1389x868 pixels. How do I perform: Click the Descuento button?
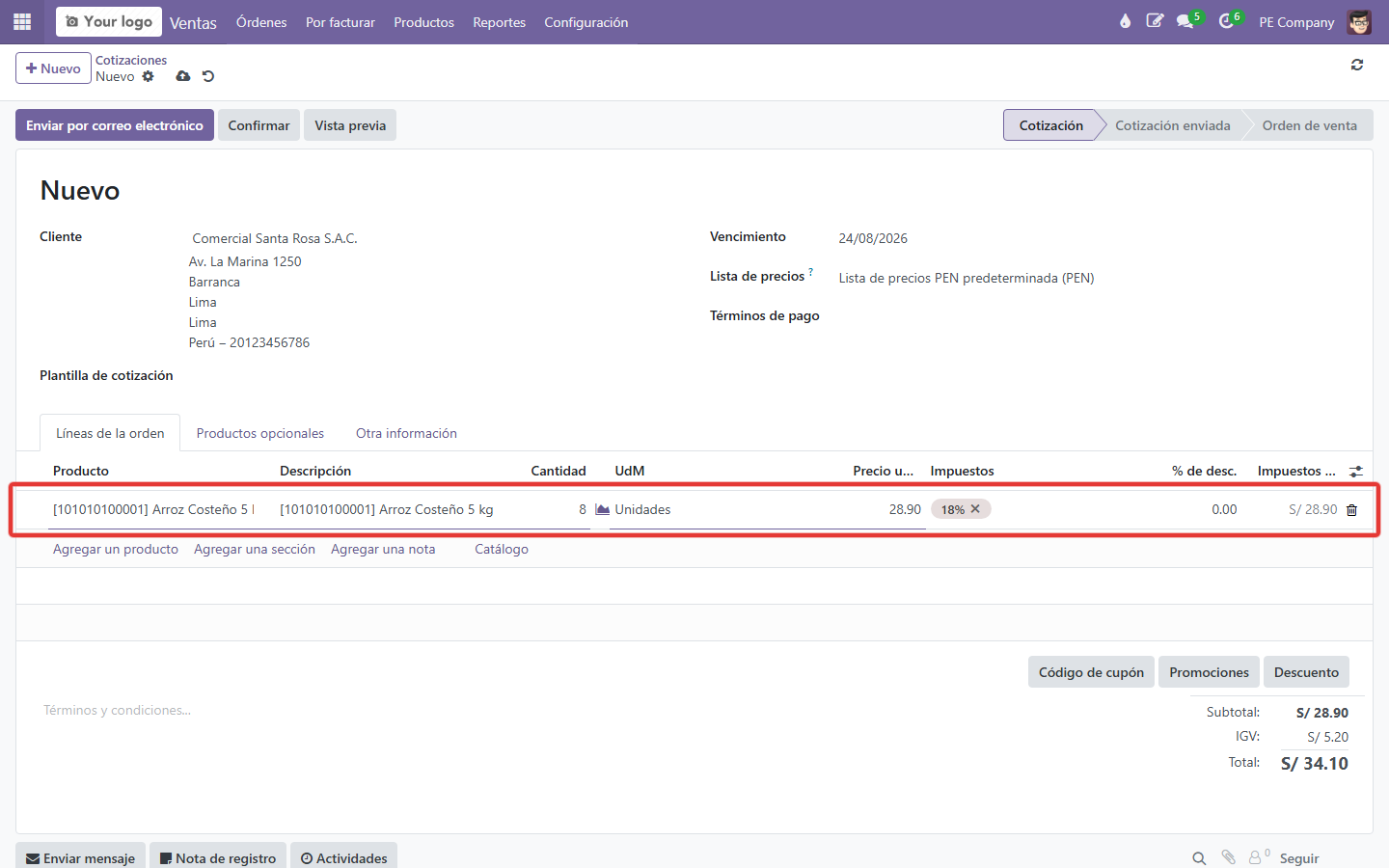click(x=1306, y=672)
